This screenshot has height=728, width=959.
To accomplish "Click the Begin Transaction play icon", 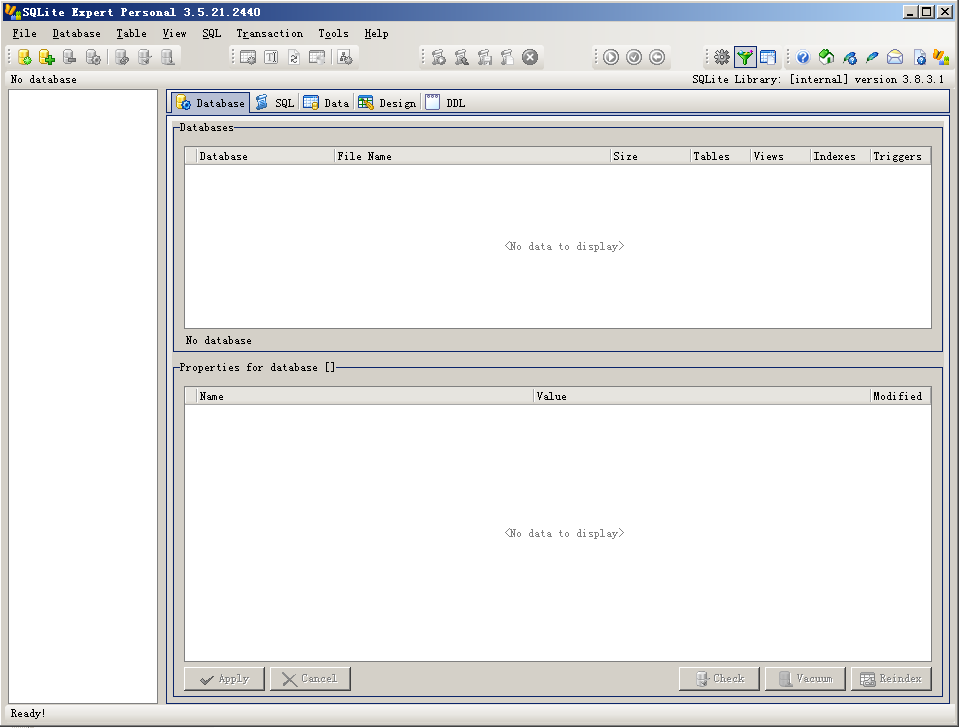I will coord(611,57).
